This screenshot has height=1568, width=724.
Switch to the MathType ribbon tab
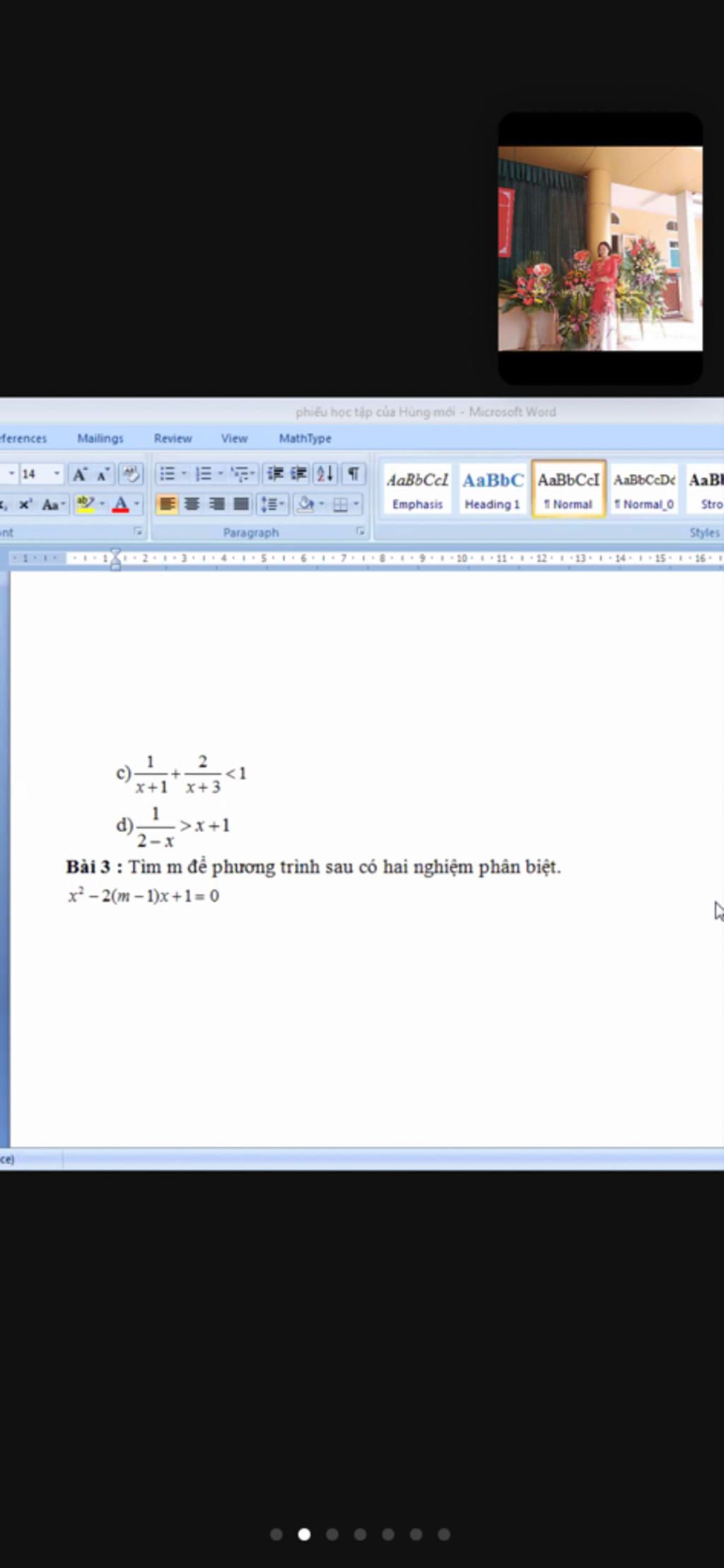pos(305,439)
